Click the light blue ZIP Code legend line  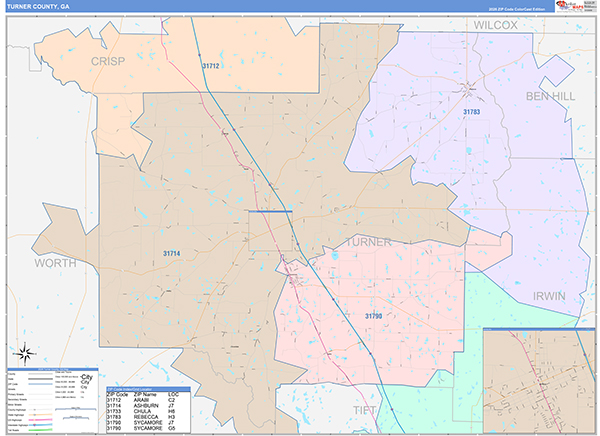[x=40, y=384]
